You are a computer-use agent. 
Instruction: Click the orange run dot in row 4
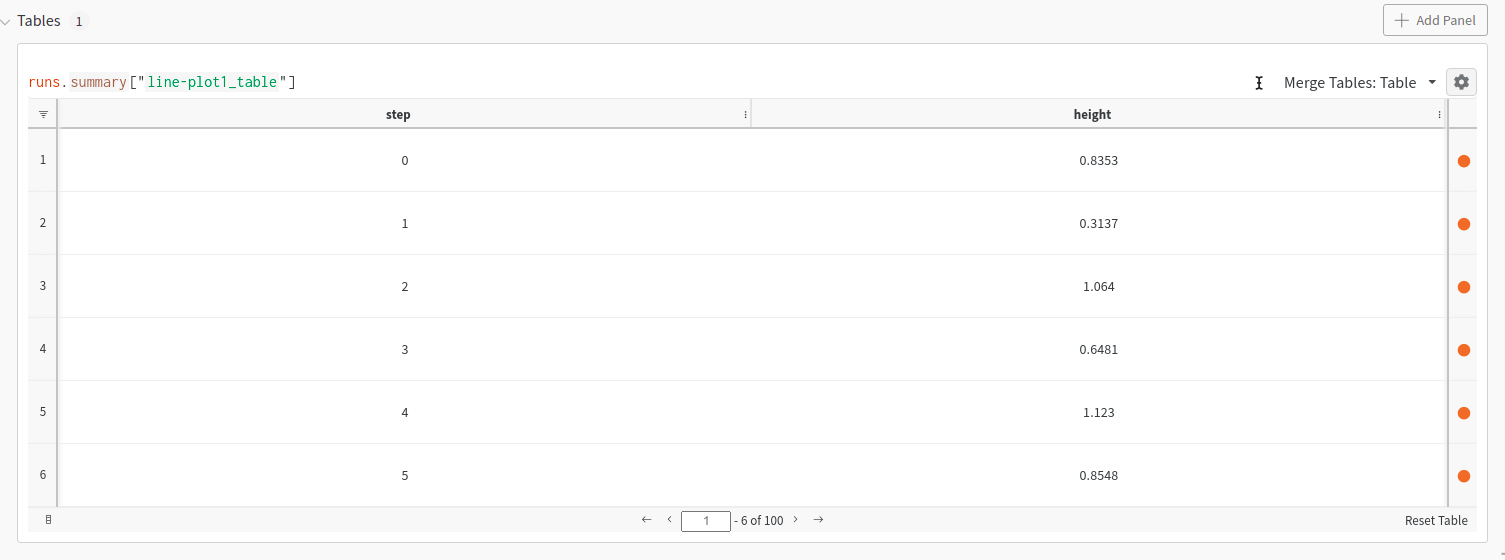tap(1463, 350)
